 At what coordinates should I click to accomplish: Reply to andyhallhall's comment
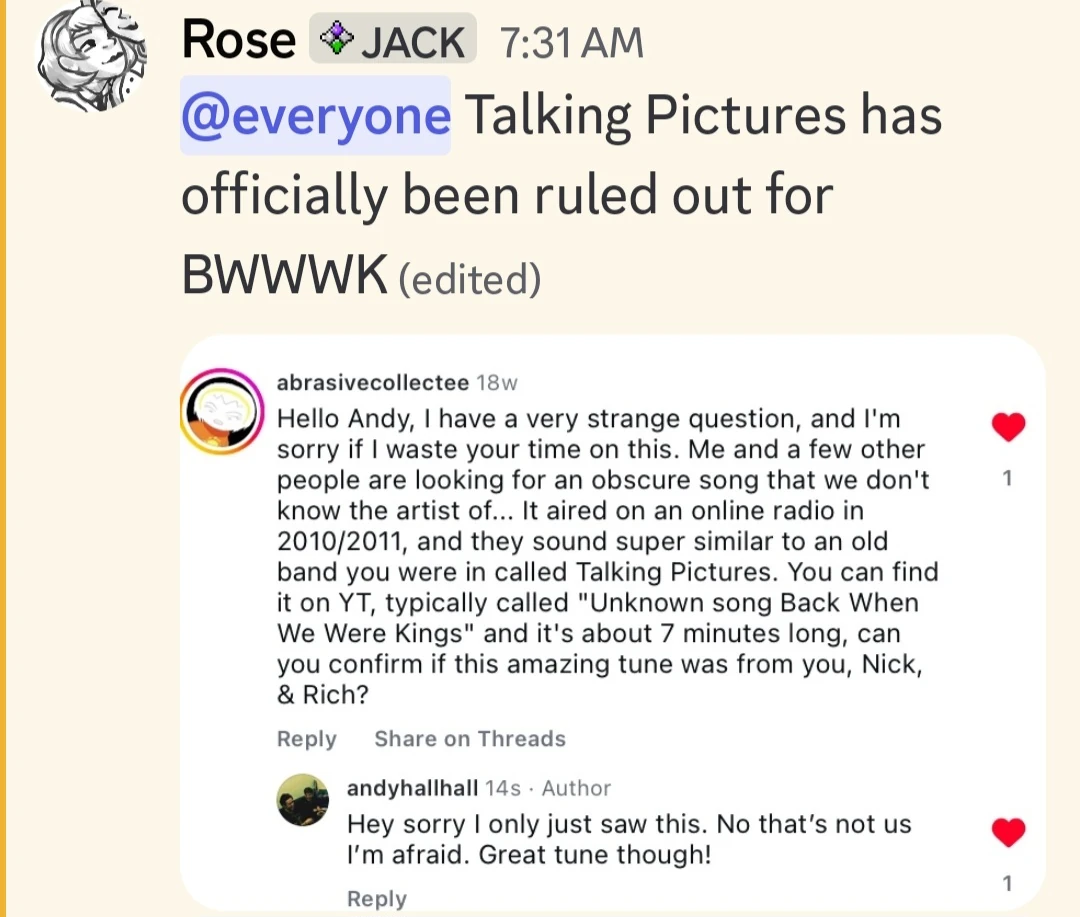(x=376, y=898)
